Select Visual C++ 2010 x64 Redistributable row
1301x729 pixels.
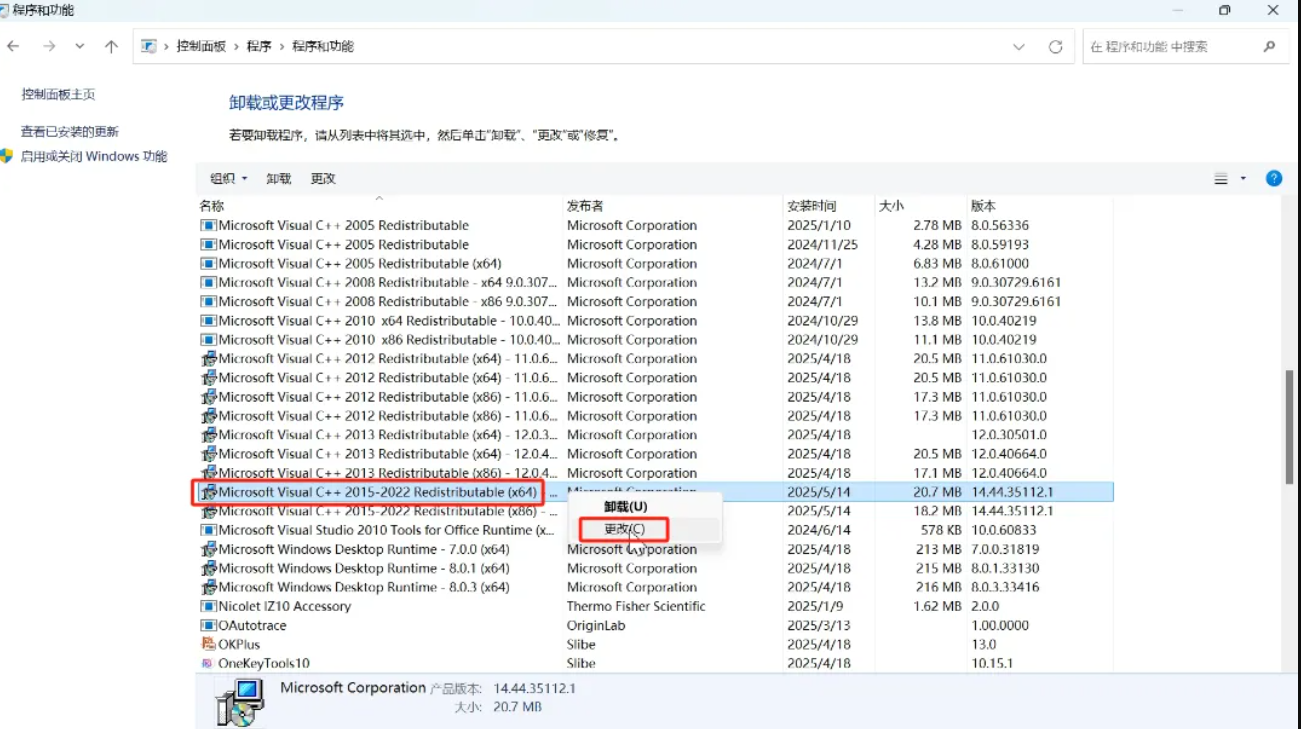[x=656, y=320]
